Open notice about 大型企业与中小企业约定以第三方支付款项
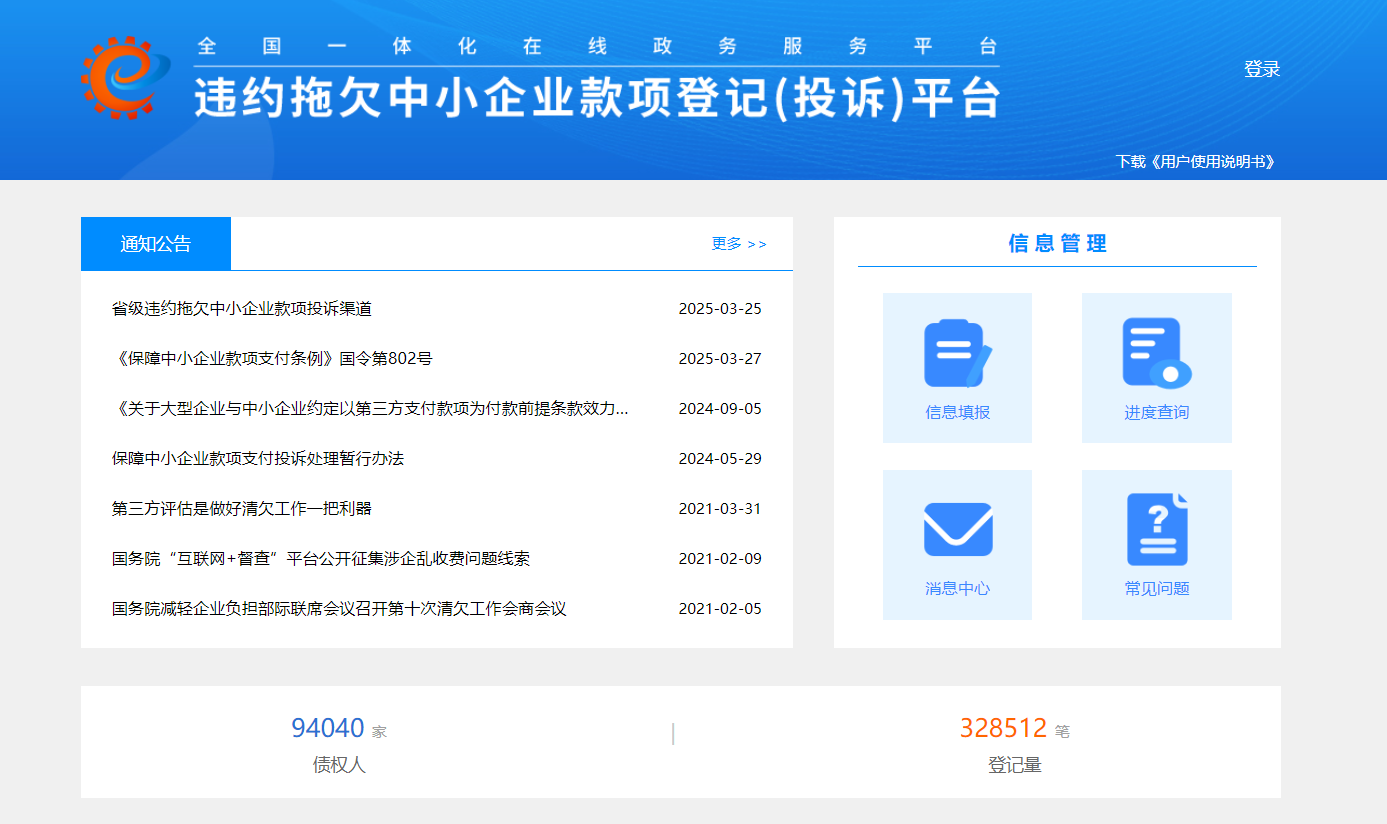The height and width of the screenshot is (824, 1387). click(x=370, y=409)
